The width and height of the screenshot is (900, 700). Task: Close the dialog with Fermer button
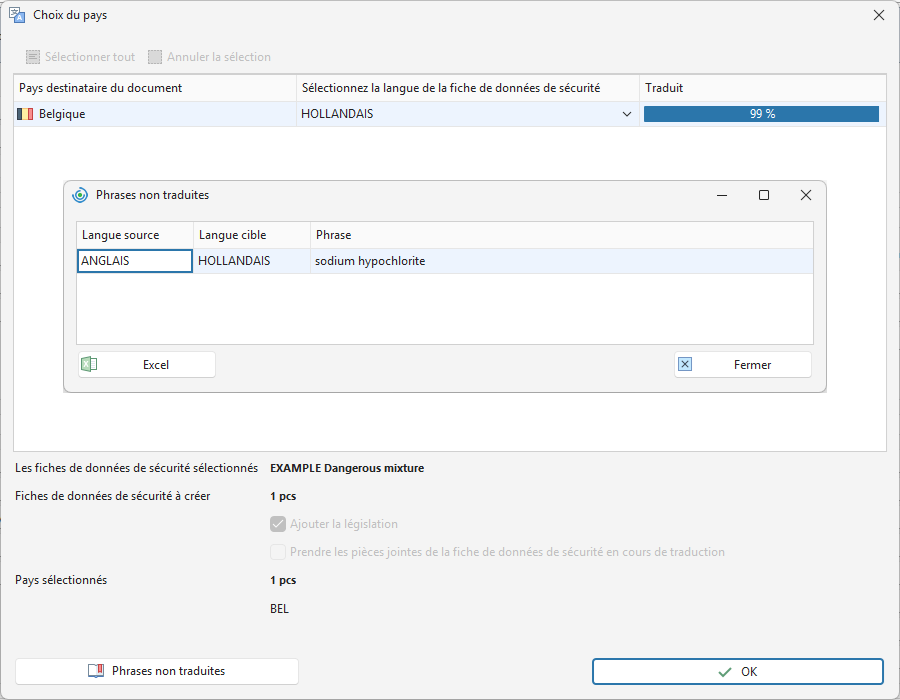coord(743,364)
